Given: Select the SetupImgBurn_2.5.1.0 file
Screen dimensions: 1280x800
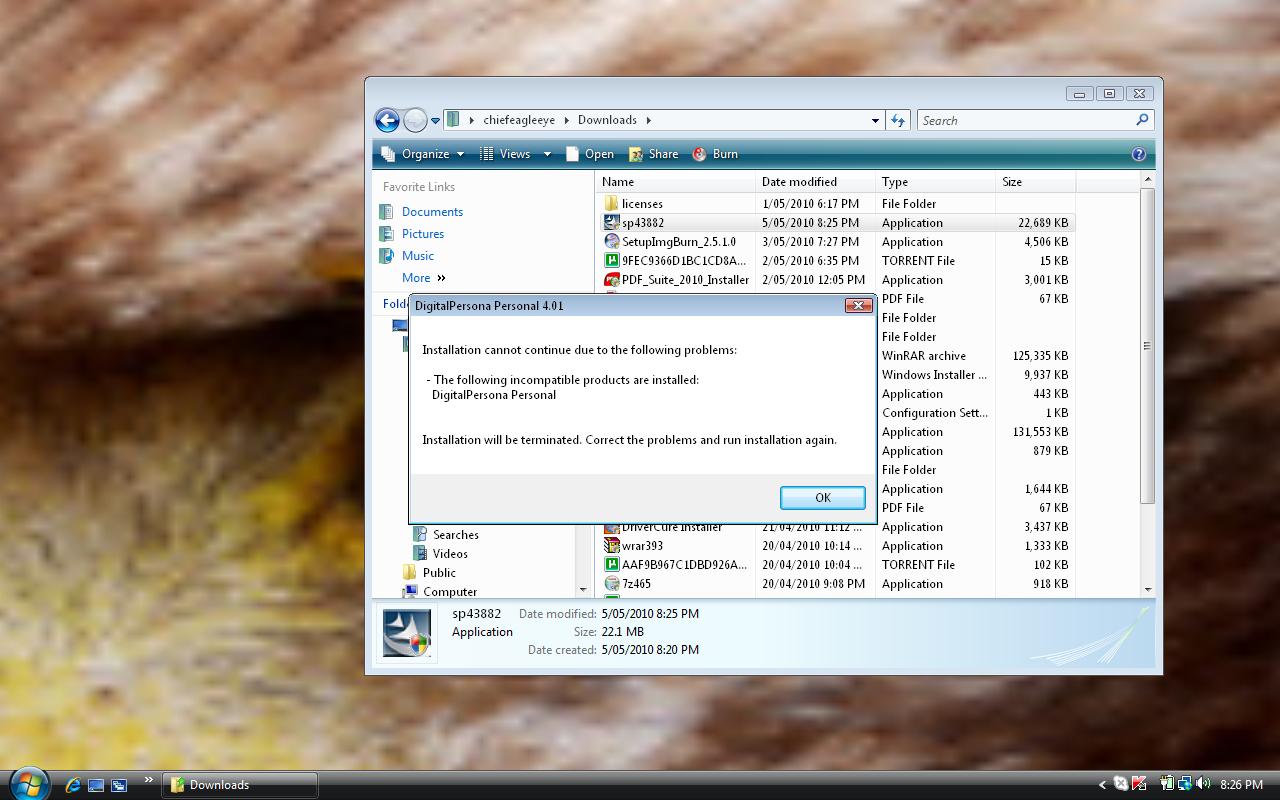Looking at the screenshot, I should 836,242.
